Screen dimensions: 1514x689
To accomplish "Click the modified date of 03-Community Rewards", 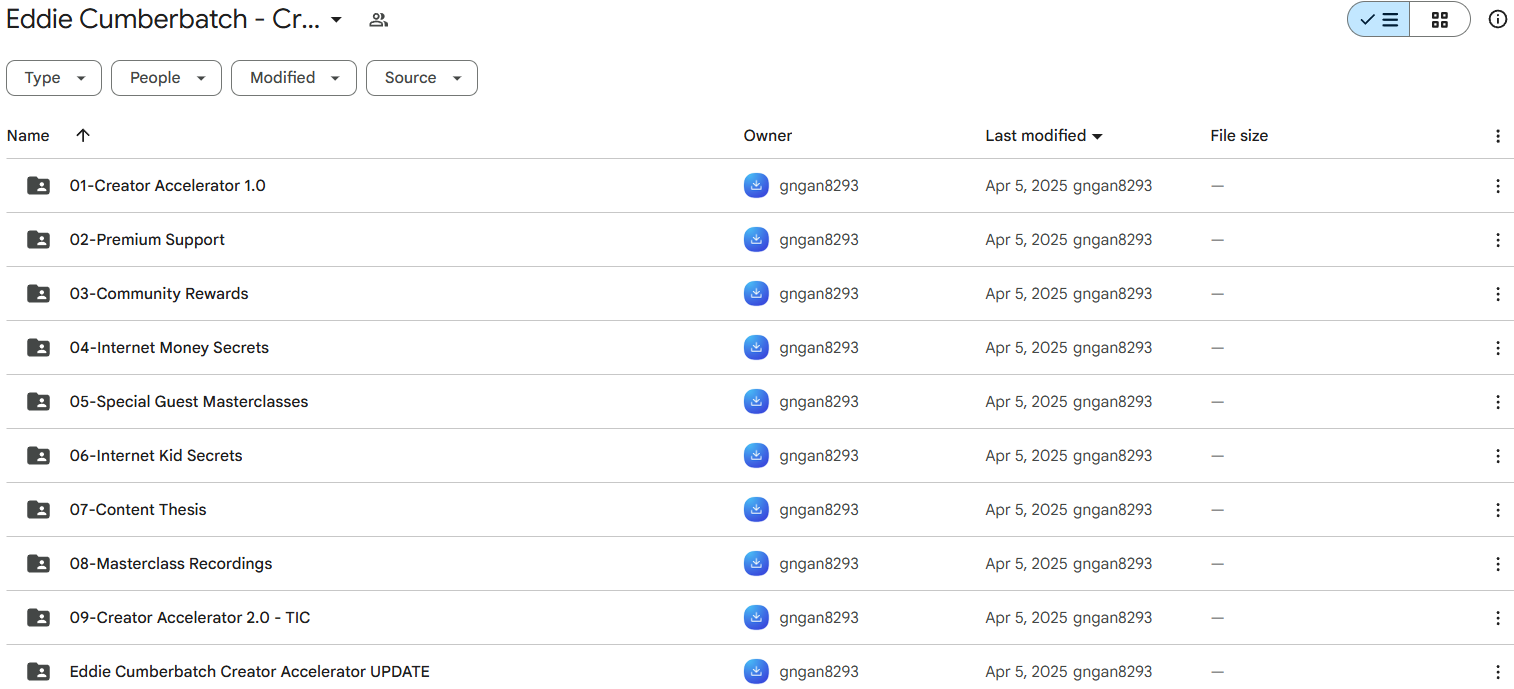I will (1068, 294).
